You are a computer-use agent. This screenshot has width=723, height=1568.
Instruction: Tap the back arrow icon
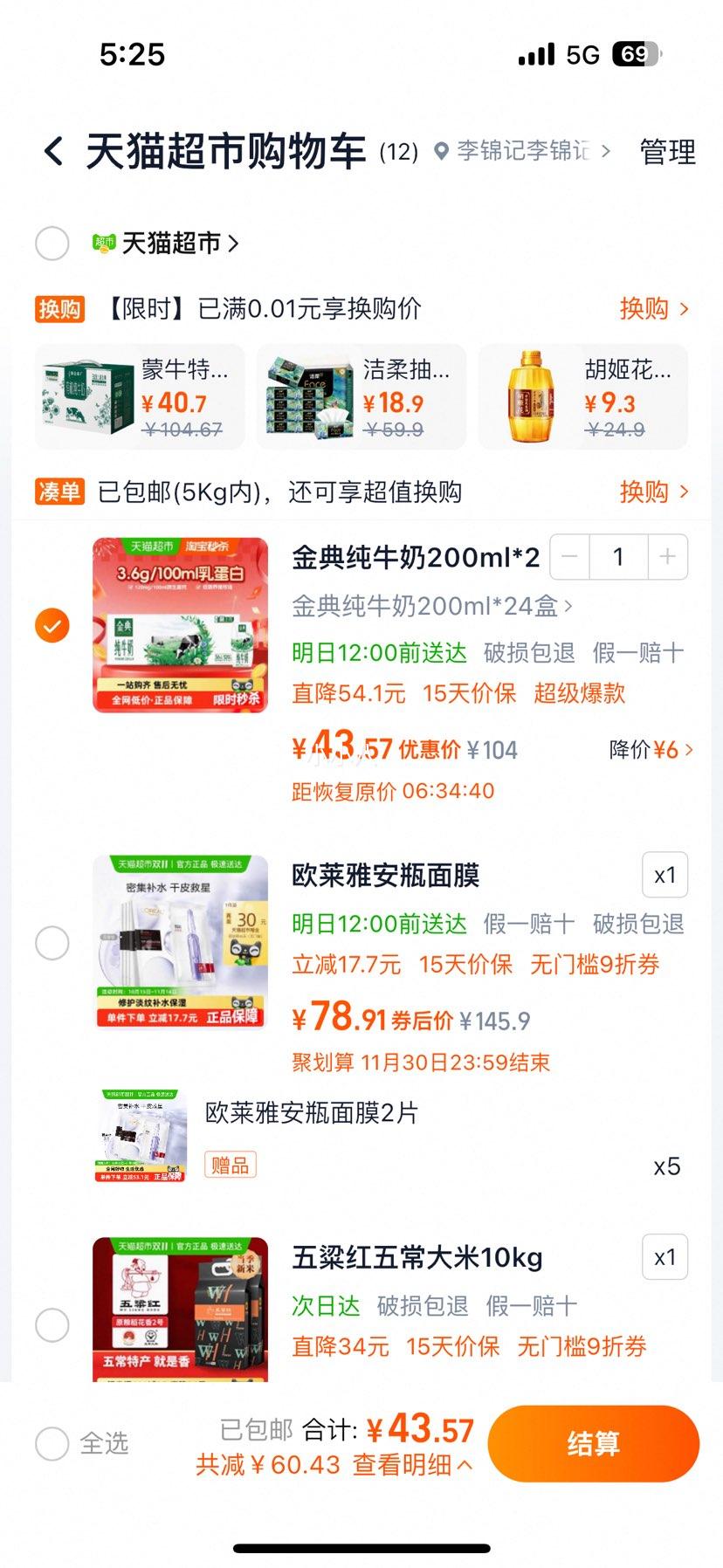click(x=53, y=152)
